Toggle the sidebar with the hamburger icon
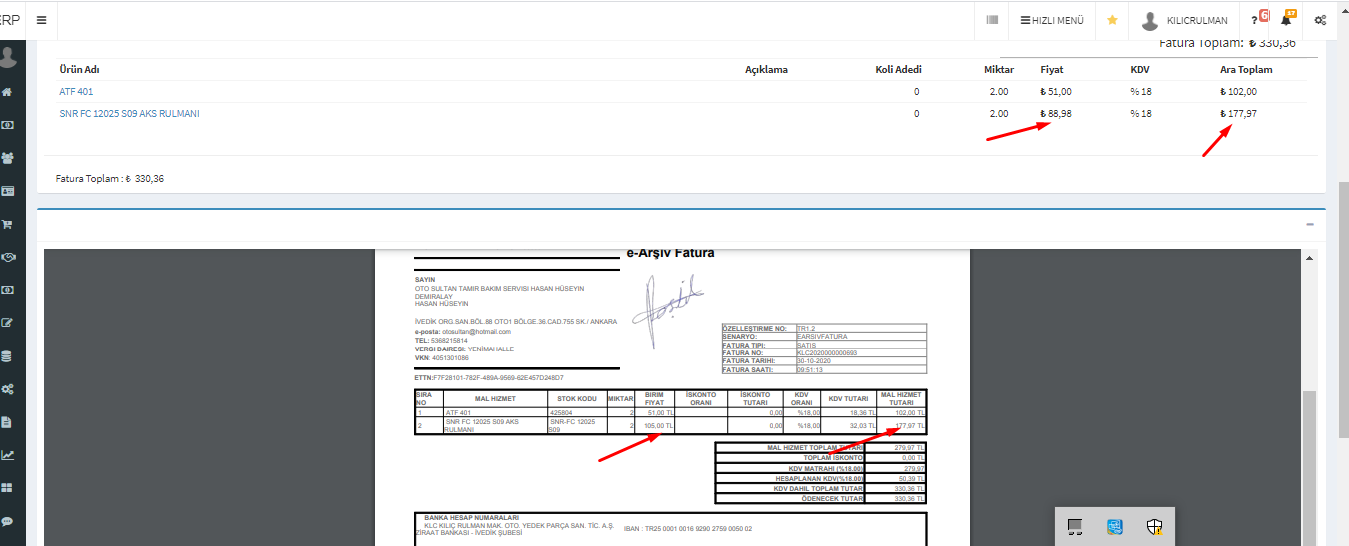This screenshot has height=546, width=1349. point(41,20)
